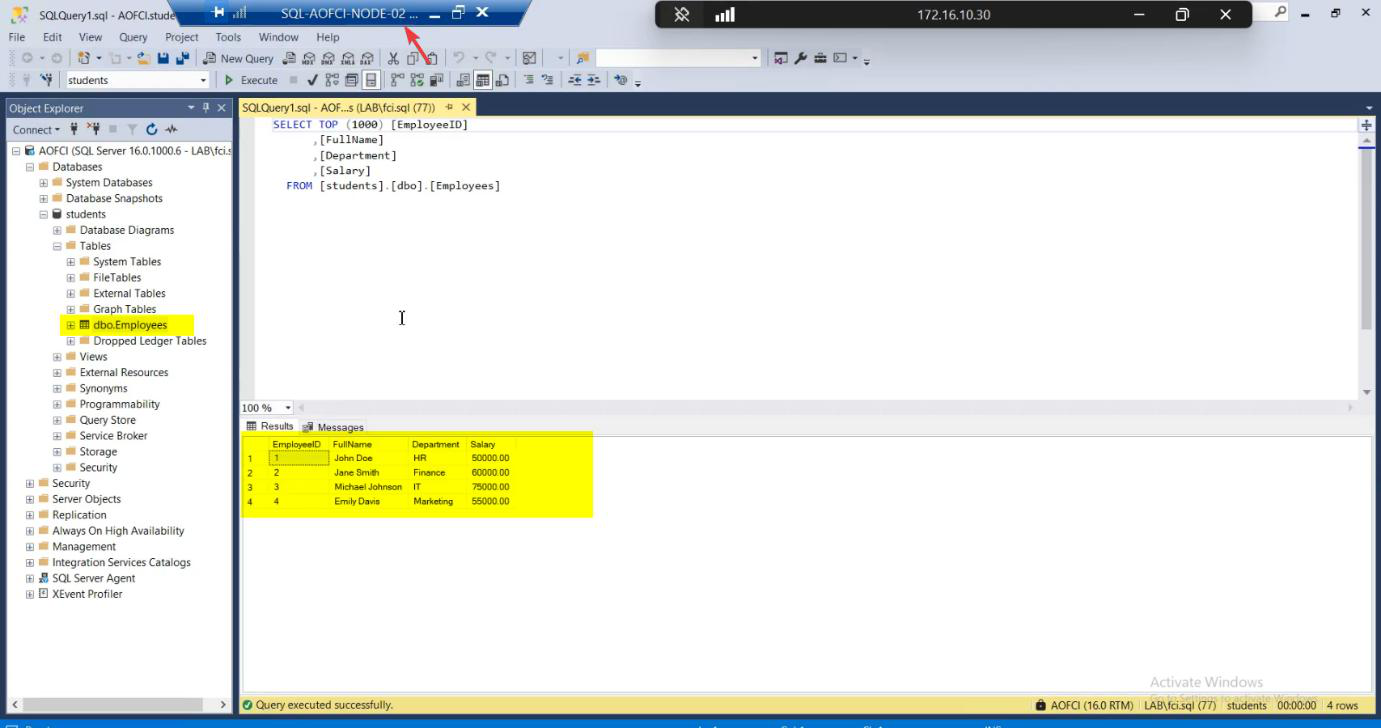Viewport: 1381px width, 728px height.
Task: Click the Analysis Services DAX Query icon
Action: (367, 58)
